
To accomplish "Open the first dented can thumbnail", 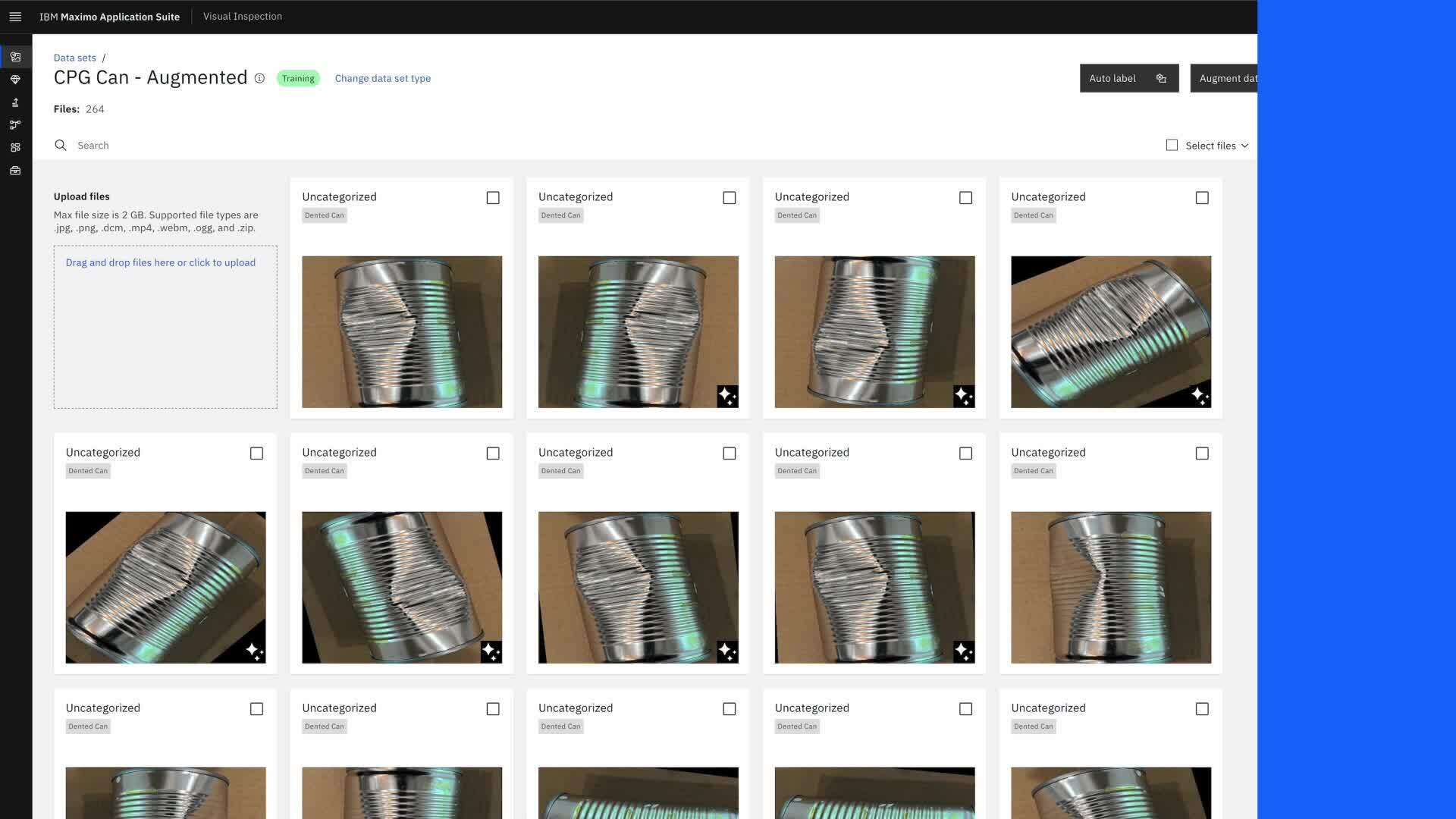I will pyautogui.click(x=402, y=331).
